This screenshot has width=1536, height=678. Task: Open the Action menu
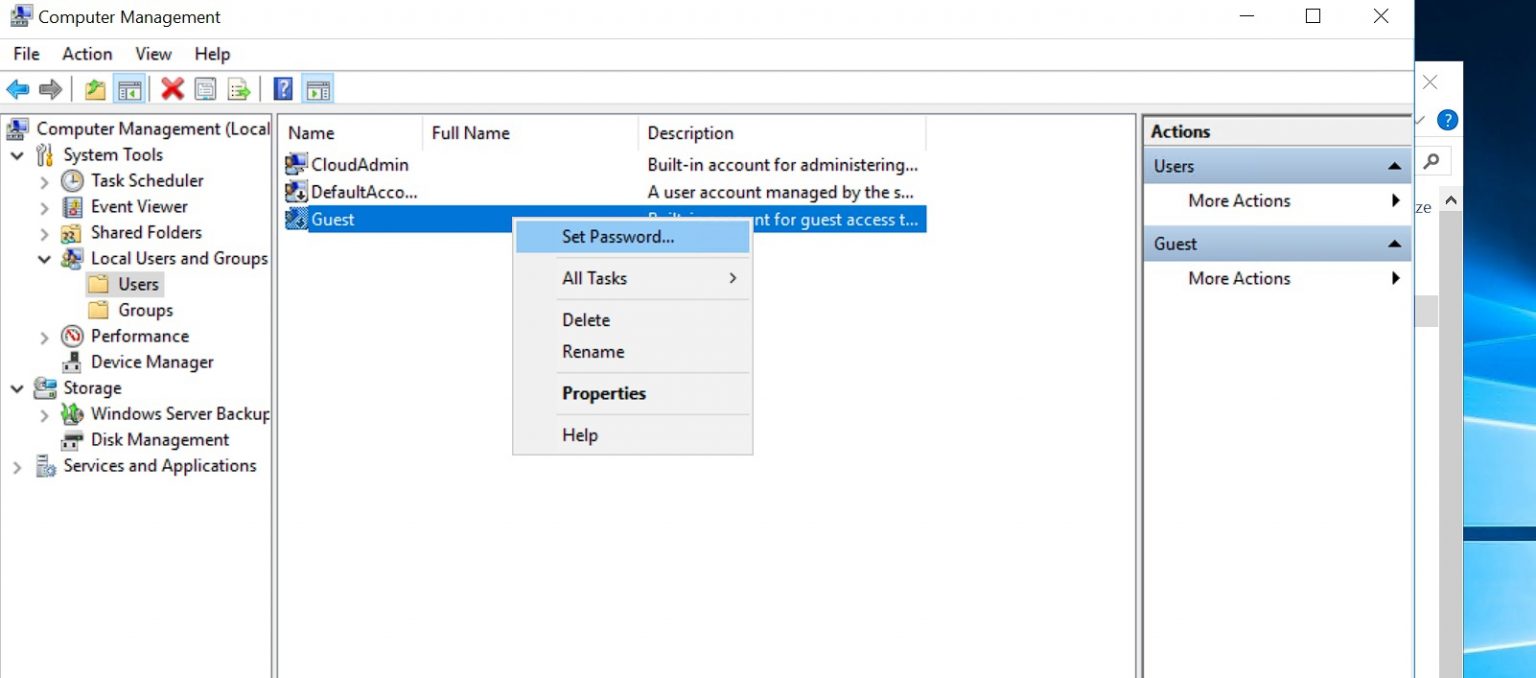pos(86,54)
